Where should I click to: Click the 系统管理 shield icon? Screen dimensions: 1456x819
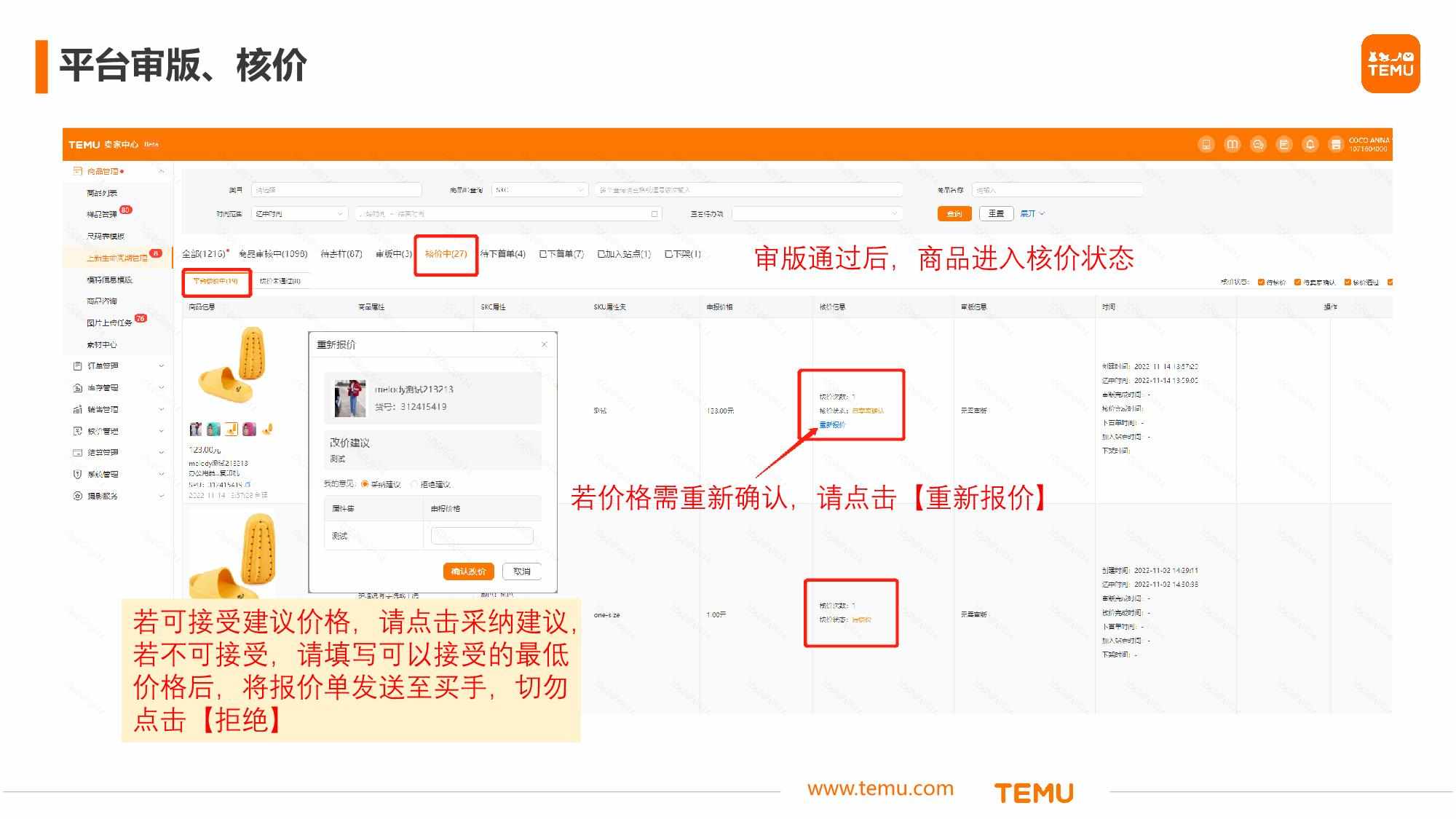tap(78, 474)
